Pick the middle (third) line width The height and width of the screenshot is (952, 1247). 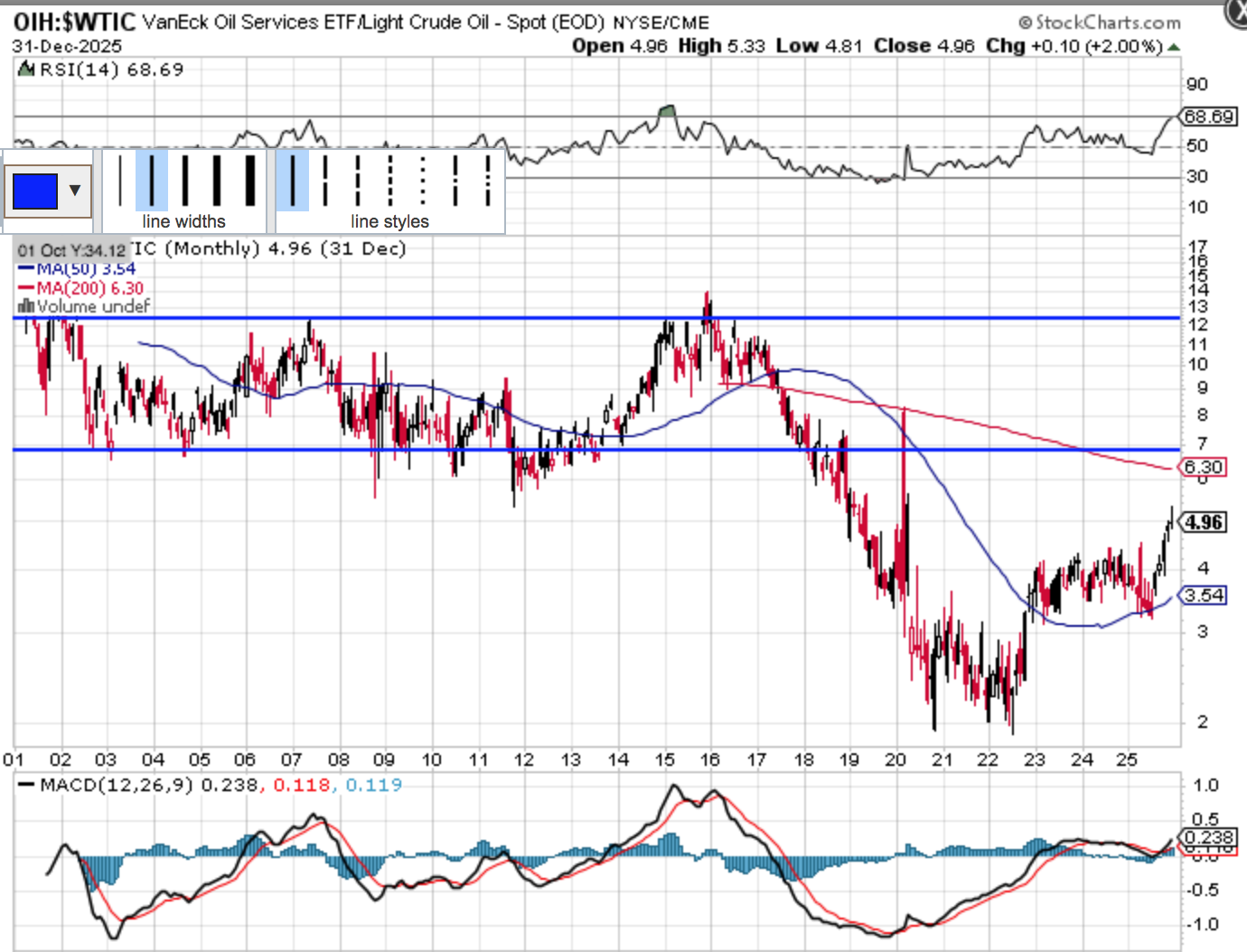coord(184,180)
